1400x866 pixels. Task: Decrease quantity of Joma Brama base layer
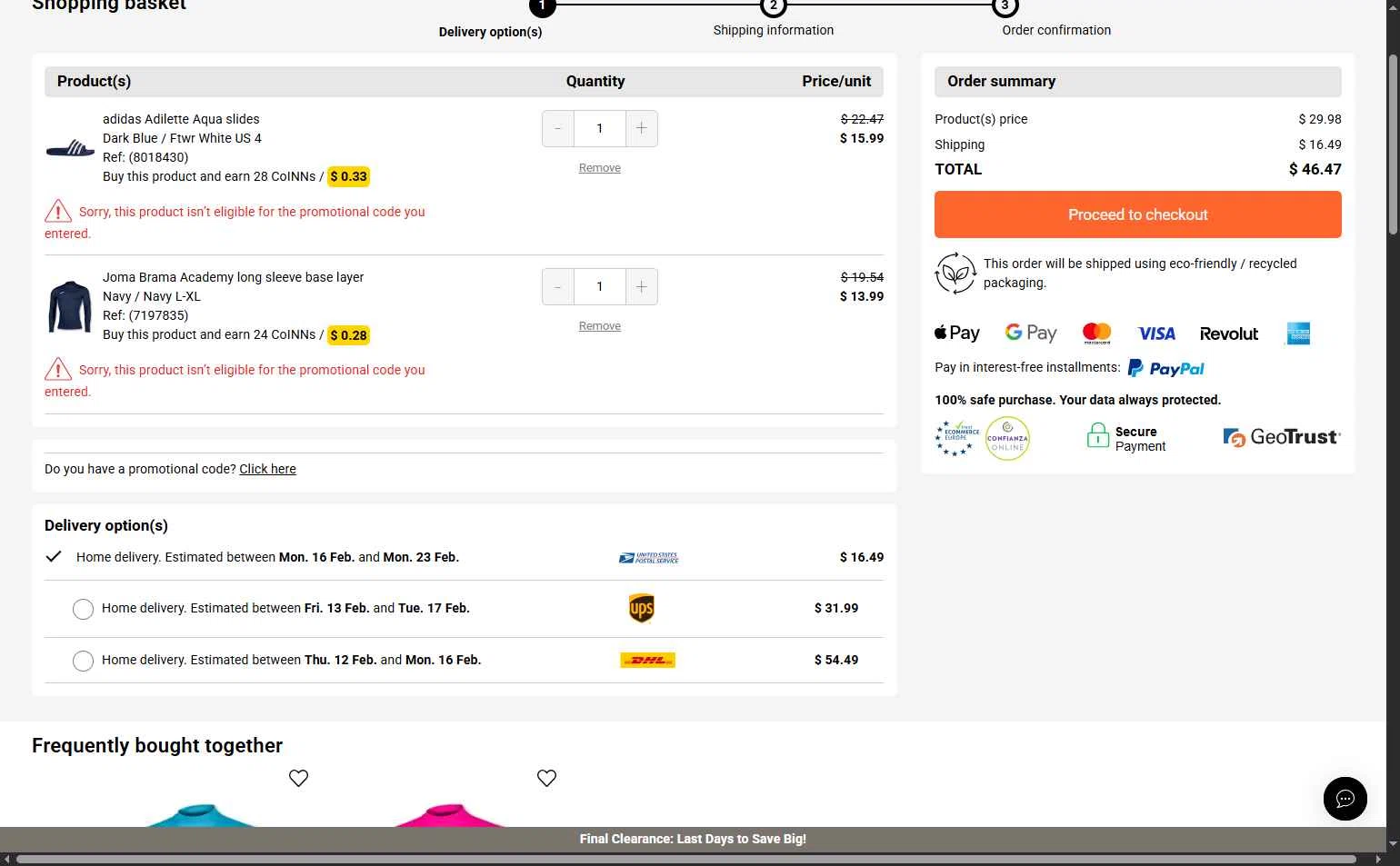(x=558, y=286)
